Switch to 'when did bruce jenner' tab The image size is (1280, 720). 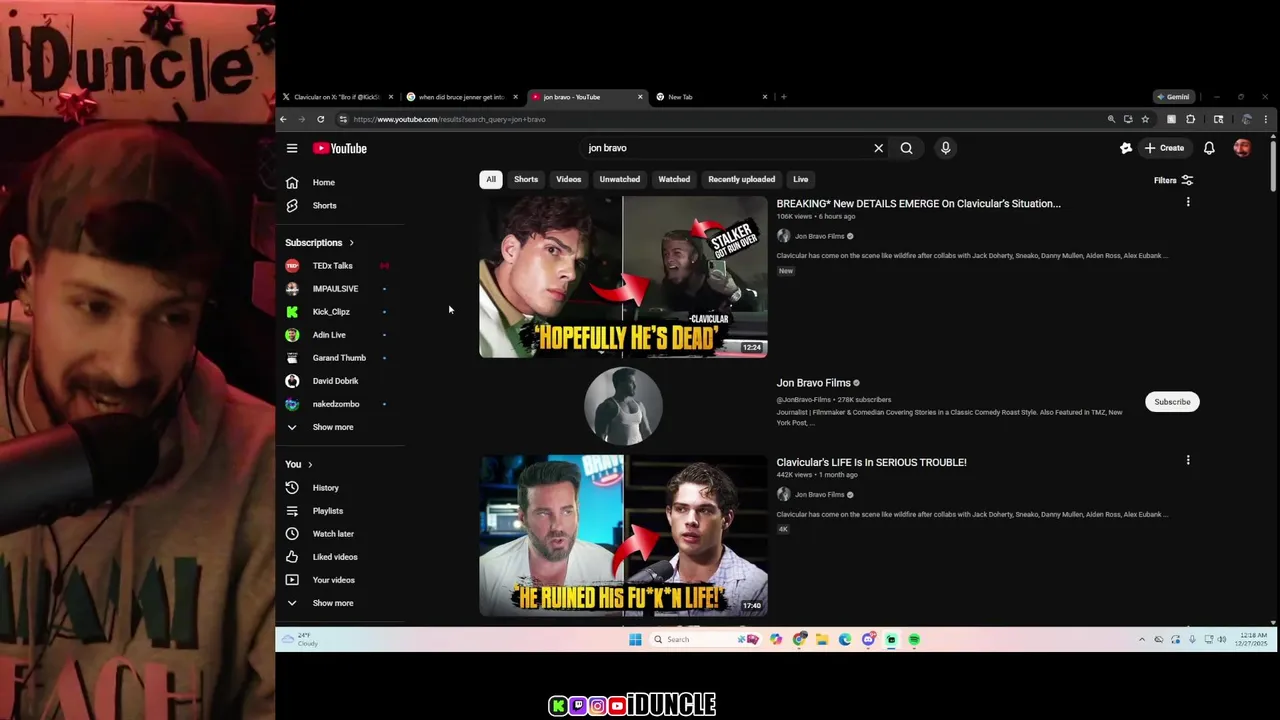click(x=460, y=97)
